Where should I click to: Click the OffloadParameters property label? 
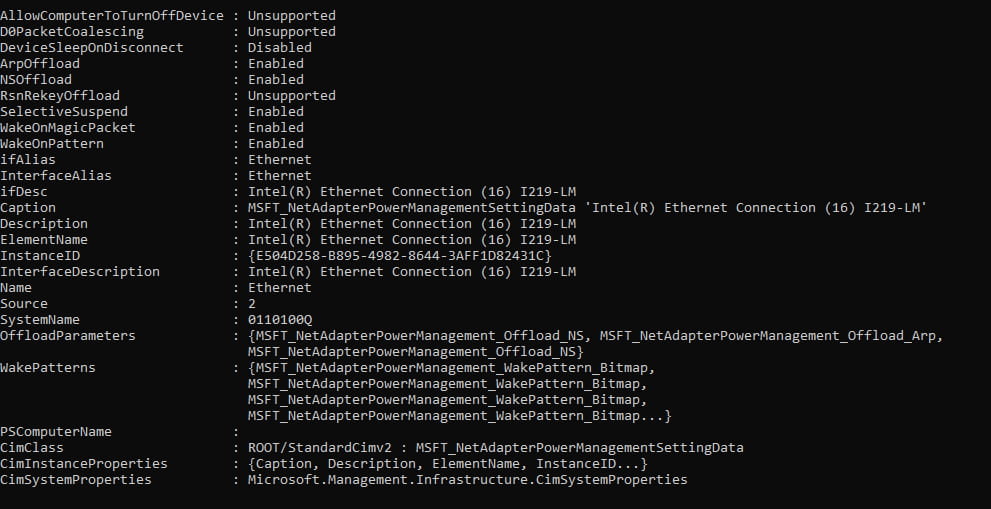pos(68,336)
